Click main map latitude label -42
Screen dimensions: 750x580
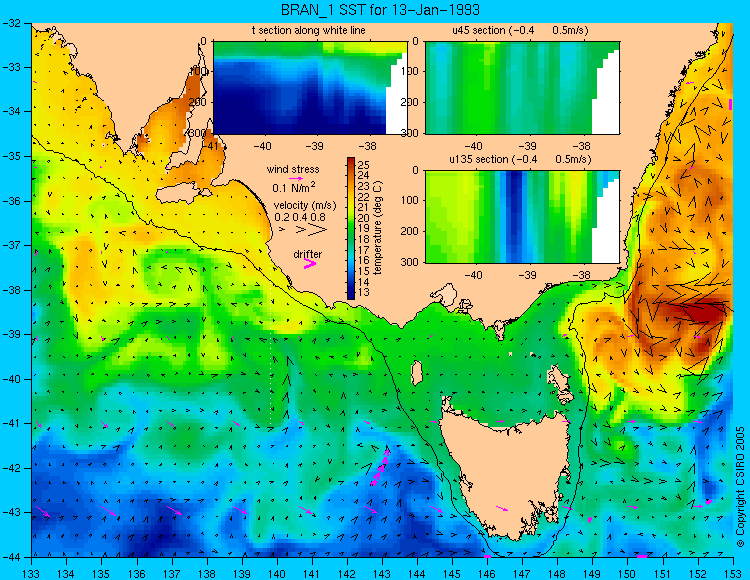[11, 468]
